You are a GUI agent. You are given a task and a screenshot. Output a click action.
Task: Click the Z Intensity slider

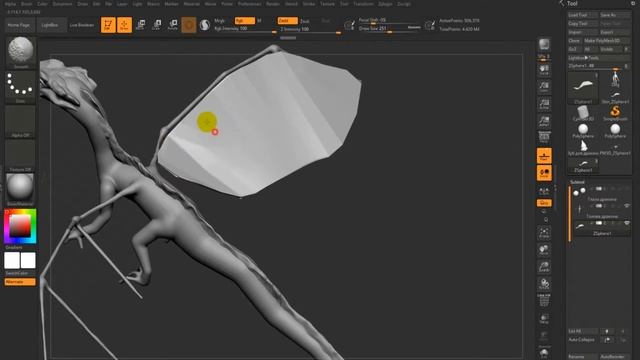click(x=310, y=29)
